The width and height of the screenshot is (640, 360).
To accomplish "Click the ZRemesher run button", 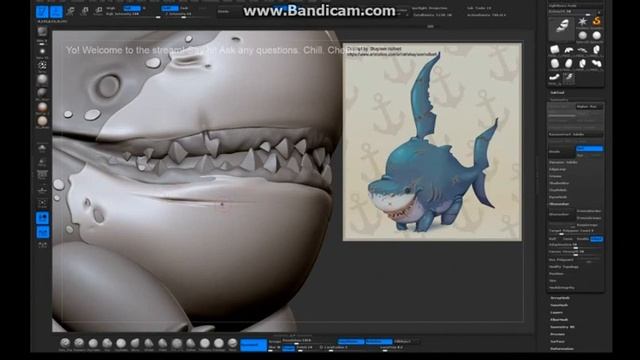I will click(x=561, y=214).
